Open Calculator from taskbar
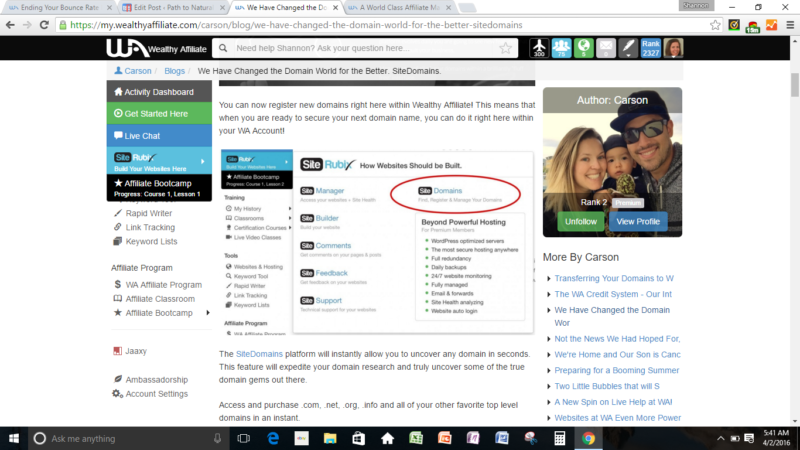Image resolution: width=800 pixels, height=450 pixels. (559, 438)
